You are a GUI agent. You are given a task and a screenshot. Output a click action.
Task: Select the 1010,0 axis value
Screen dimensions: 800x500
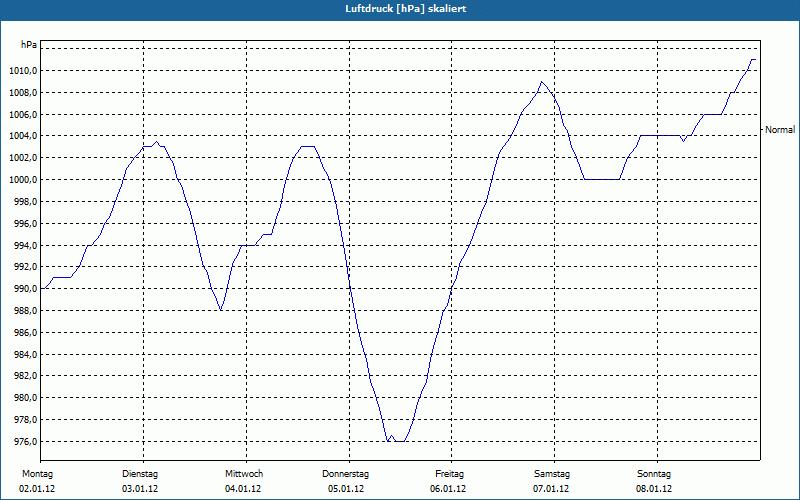[22, 70]
